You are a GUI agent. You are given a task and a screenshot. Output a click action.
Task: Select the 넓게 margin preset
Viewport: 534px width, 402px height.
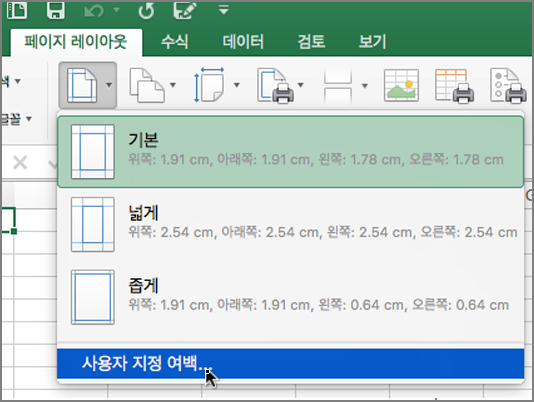coord(290,225)
